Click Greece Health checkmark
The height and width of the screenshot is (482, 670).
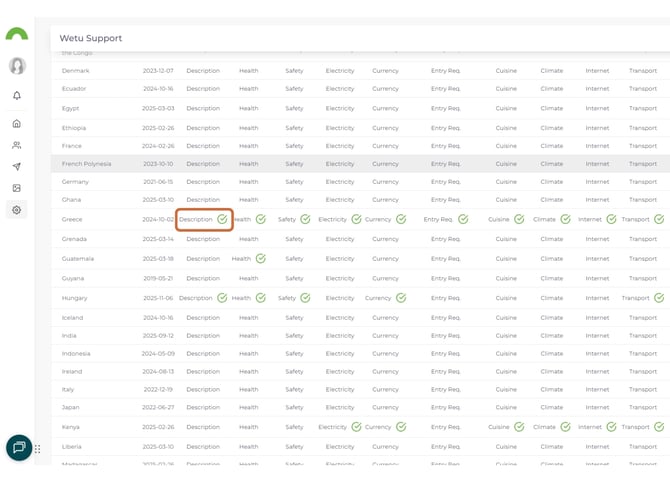click(x=261, y=219)
